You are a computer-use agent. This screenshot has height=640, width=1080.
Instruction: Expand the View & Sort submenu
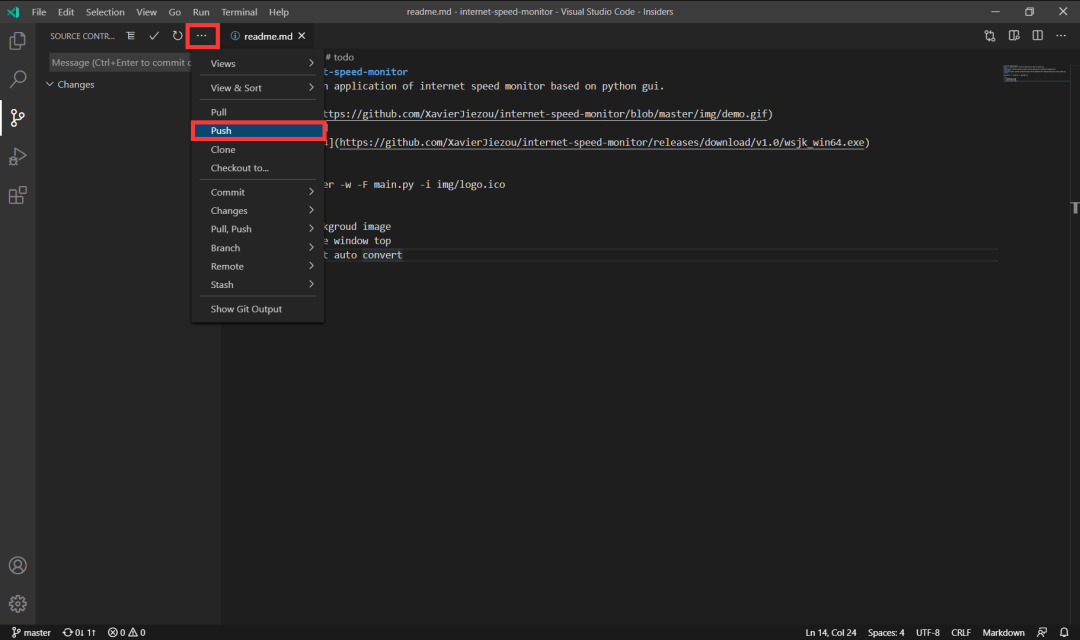click(258, 87)
